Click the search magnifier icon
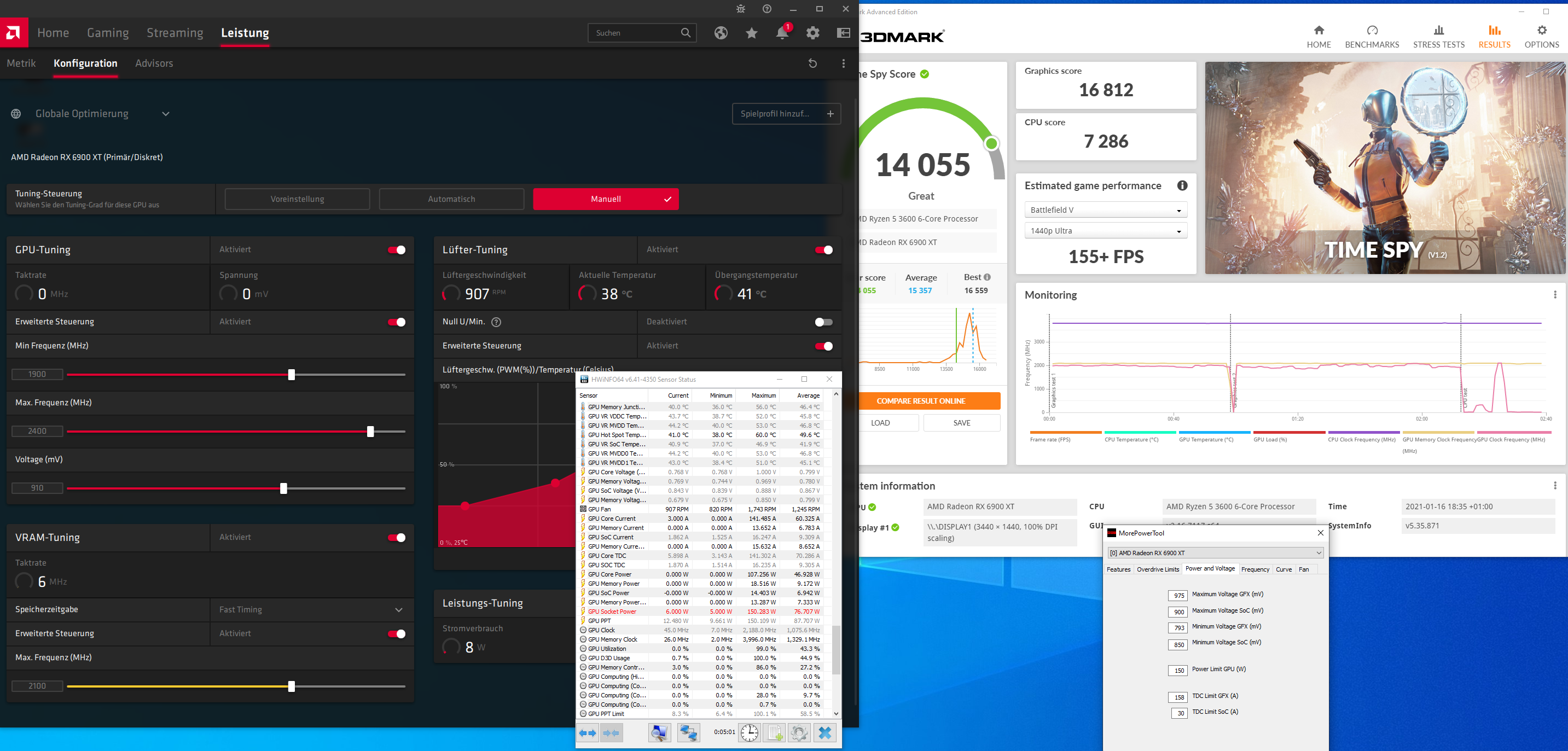 pyautogui.click(x=686, y=33)
